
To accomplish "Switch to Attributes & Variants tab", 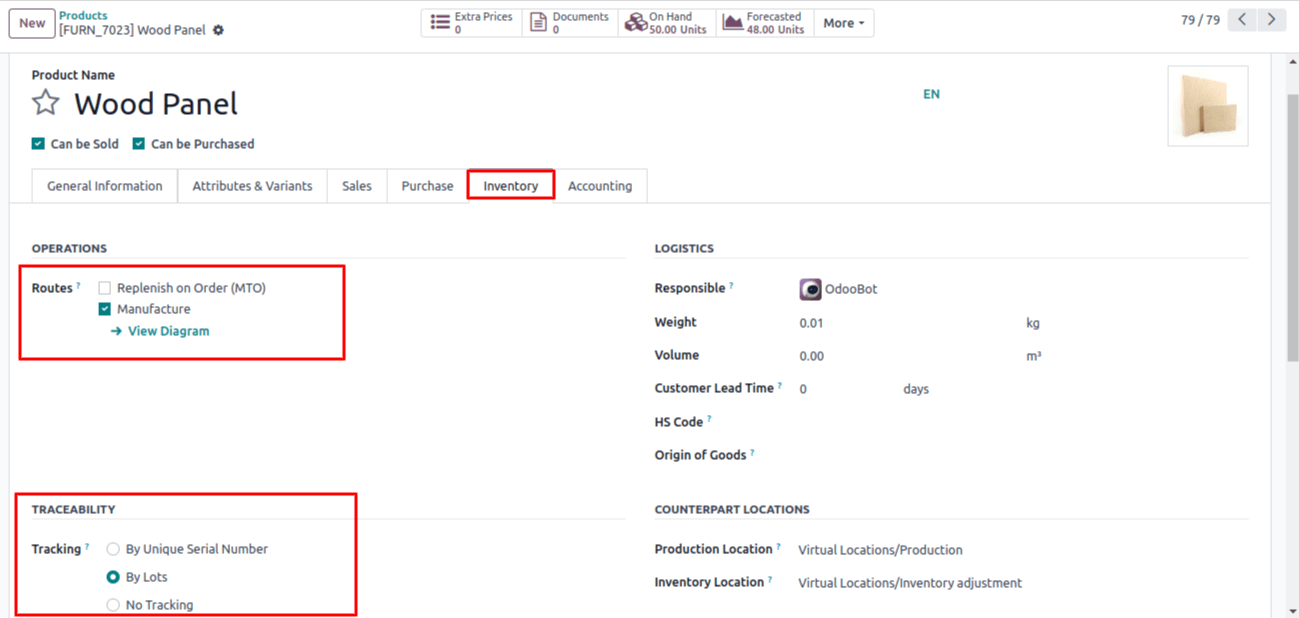I will pos(252,186).
